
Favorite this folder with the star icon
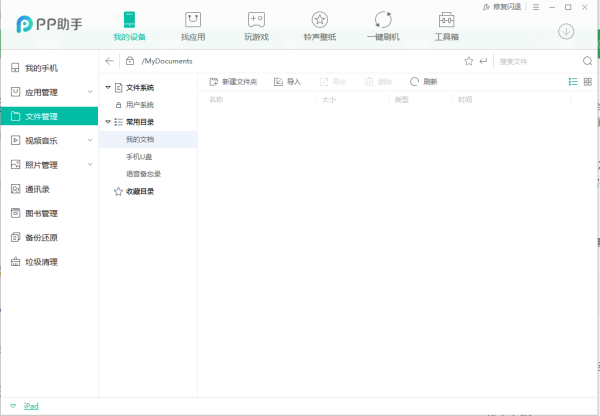[469, 61]
